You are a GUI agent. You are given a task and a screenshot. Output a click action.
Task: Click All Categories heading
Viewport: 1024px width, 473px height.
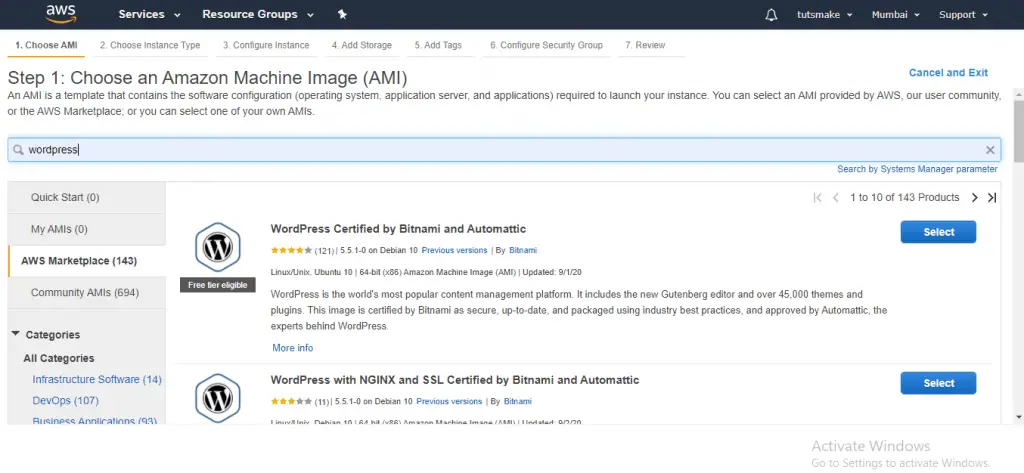[59, 358]
